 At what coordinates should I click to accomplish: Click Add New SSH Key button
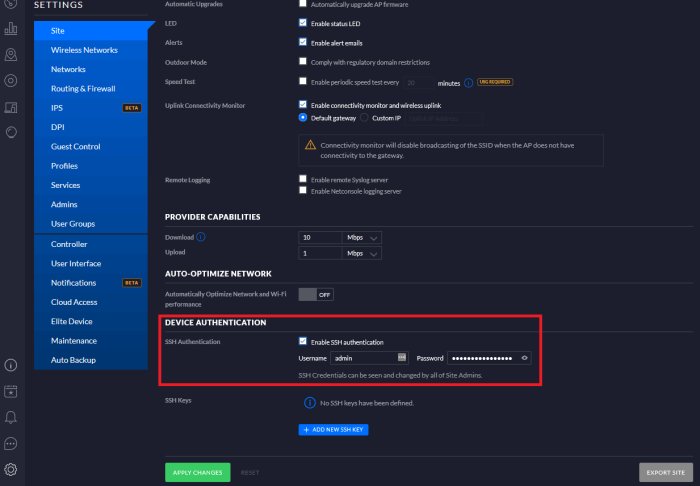(333, 430)
